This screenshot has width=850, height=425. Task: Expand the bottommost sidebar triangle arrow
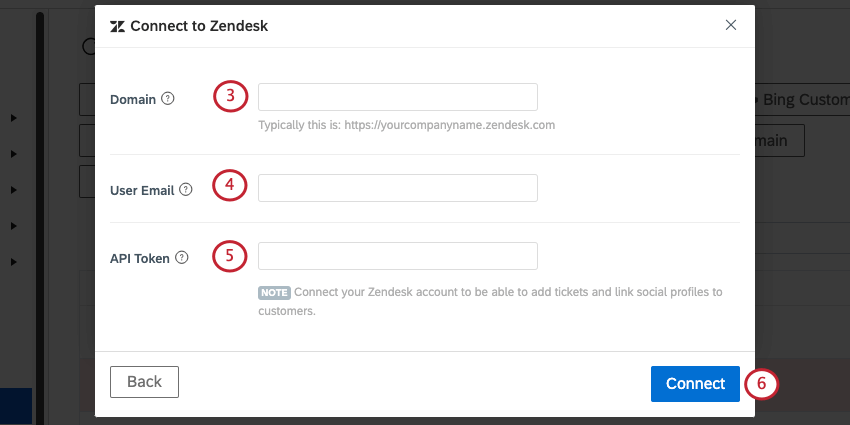pyautogui.click(x=14, y=262)
